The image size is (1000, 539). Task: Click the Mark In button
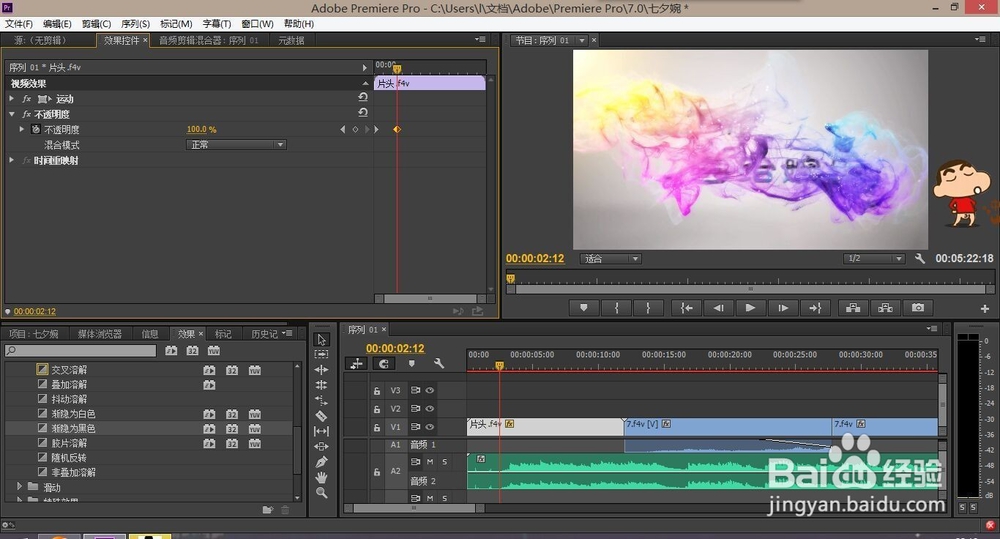pyautogui.click(x=616, y=307)
